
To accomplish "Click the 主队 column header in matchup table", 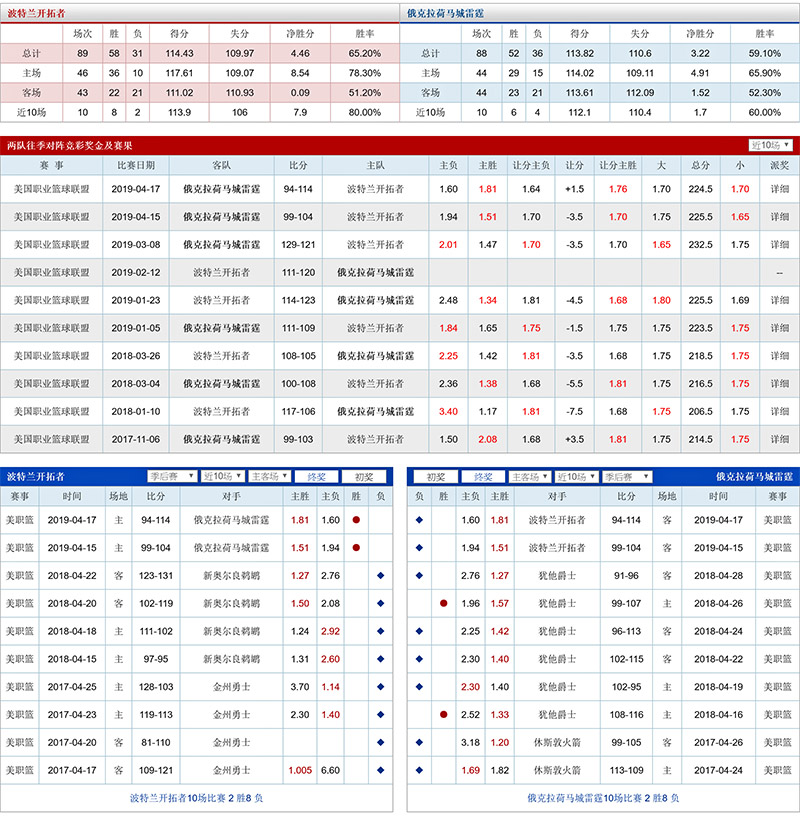I will pos(375,165).
